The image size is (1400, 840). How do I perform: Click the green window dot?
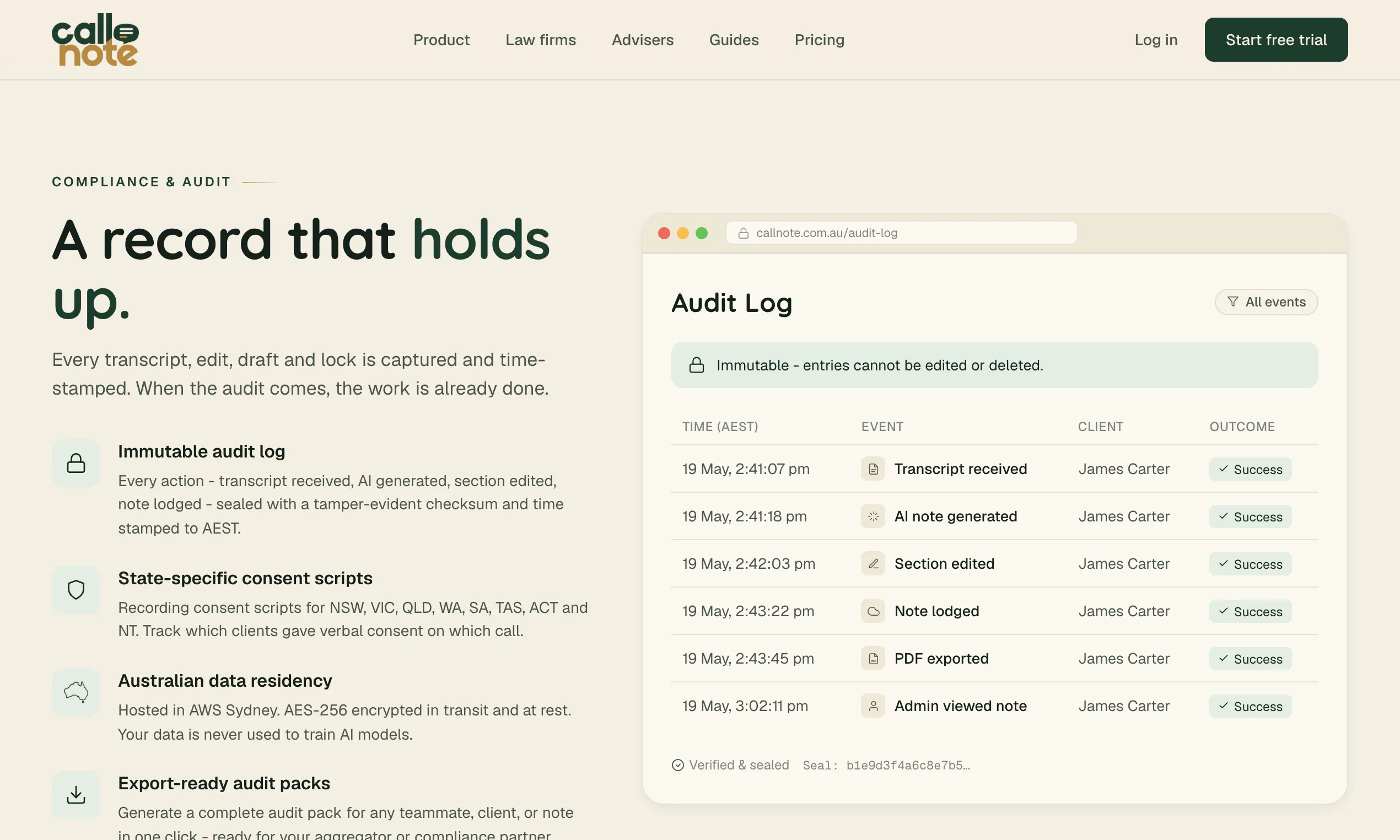pos(702,233)
